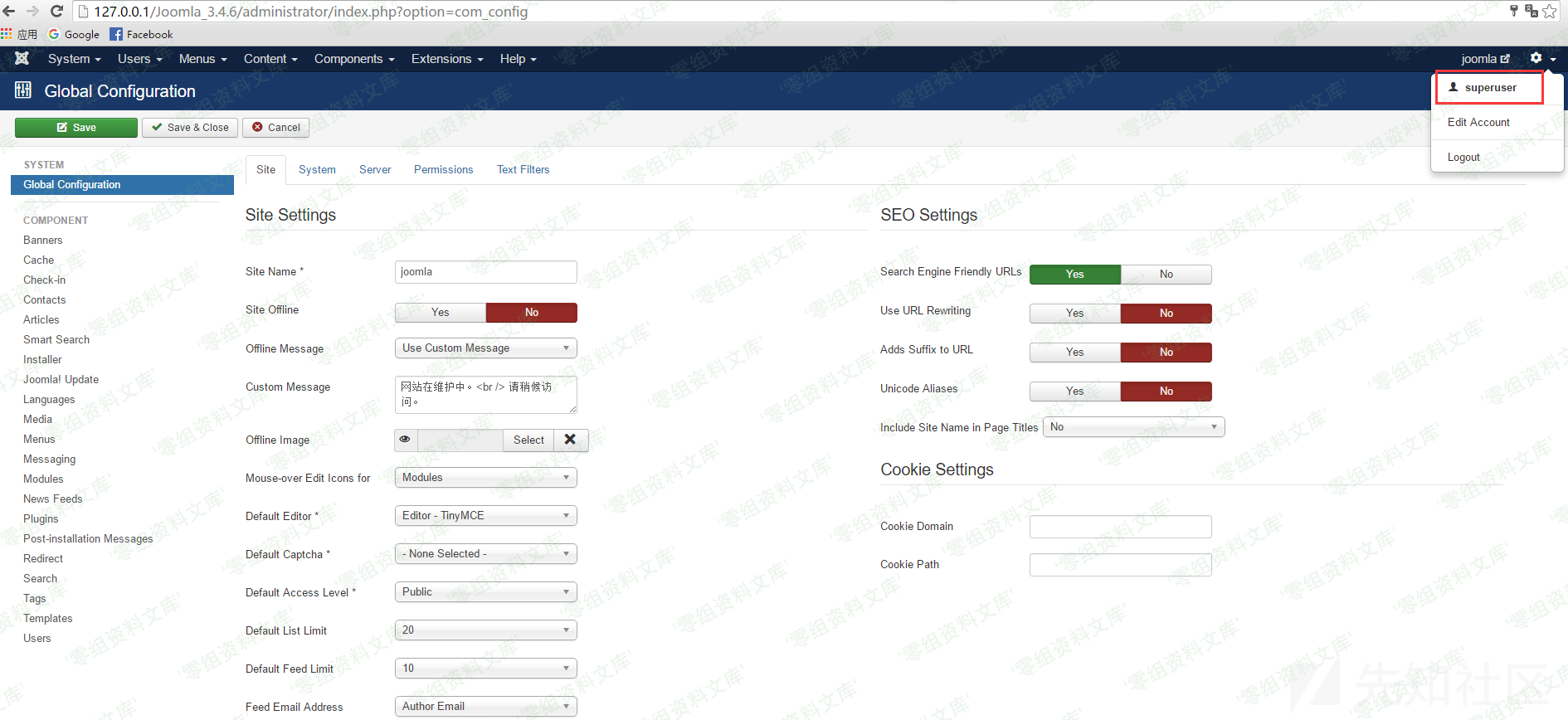Turn off Search Engine Friendly URLs
This screenshot has height=720, width=1568.
tap(1166, 275)
